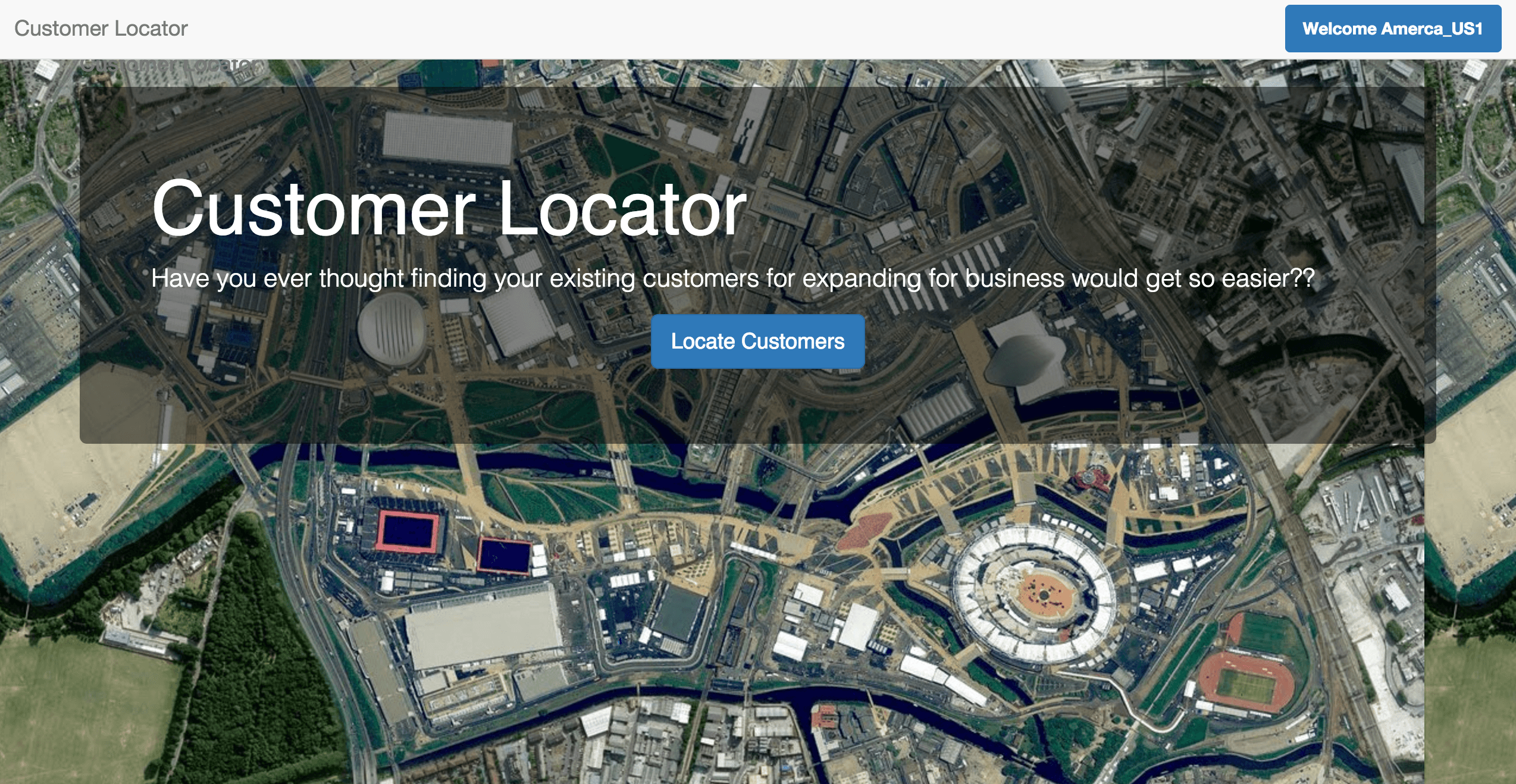Click the red running track field
The image size is (1516, 784).
pyautogui.click(x=1246, y=682)
